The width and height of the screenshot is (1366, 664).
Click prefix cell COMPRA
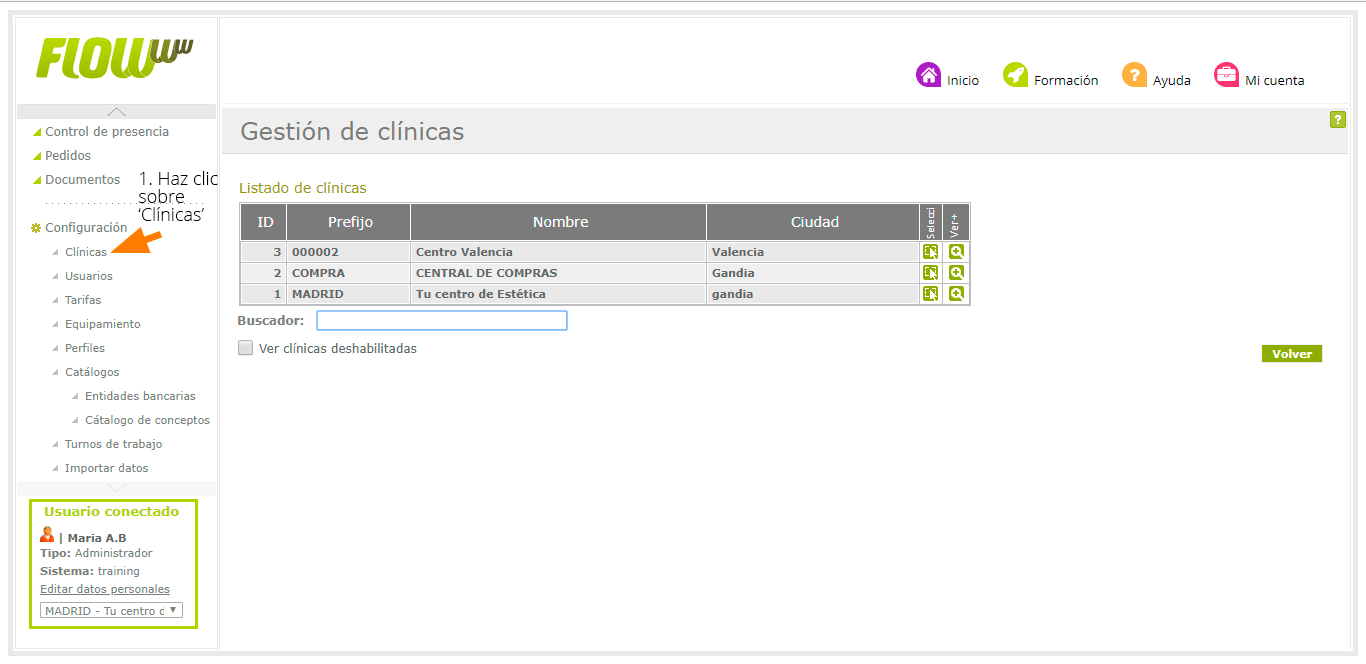pyautogui.click(x=350, y=273)
